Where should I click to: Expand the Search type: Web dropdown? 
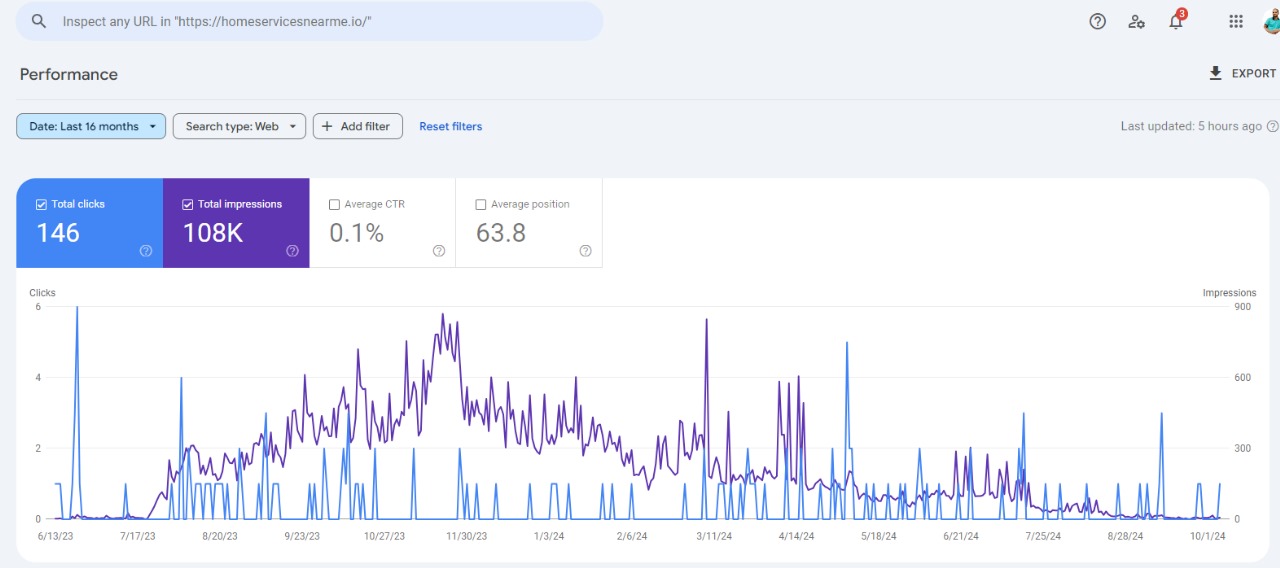(x=239, y=126)
